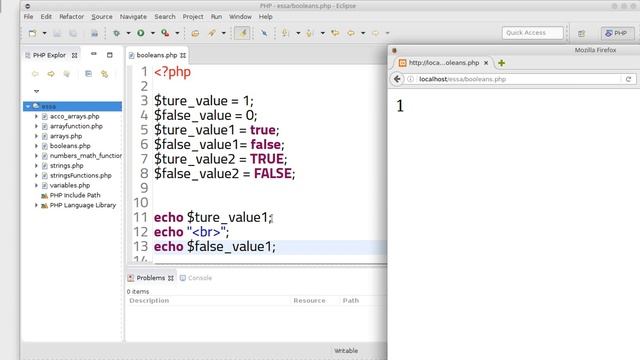Click the Debug bug icon
This screenshot has width=640, height=360.
click(116, 33)
